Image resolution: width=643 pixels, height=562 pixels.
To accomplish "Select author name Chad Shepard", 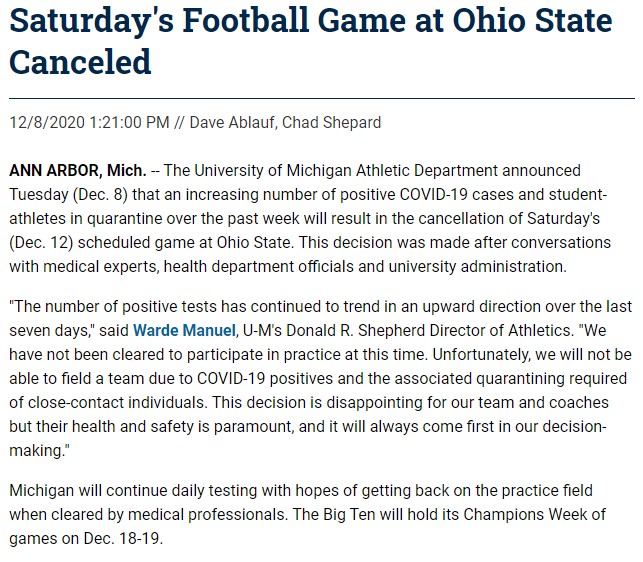I will [337, 123].
